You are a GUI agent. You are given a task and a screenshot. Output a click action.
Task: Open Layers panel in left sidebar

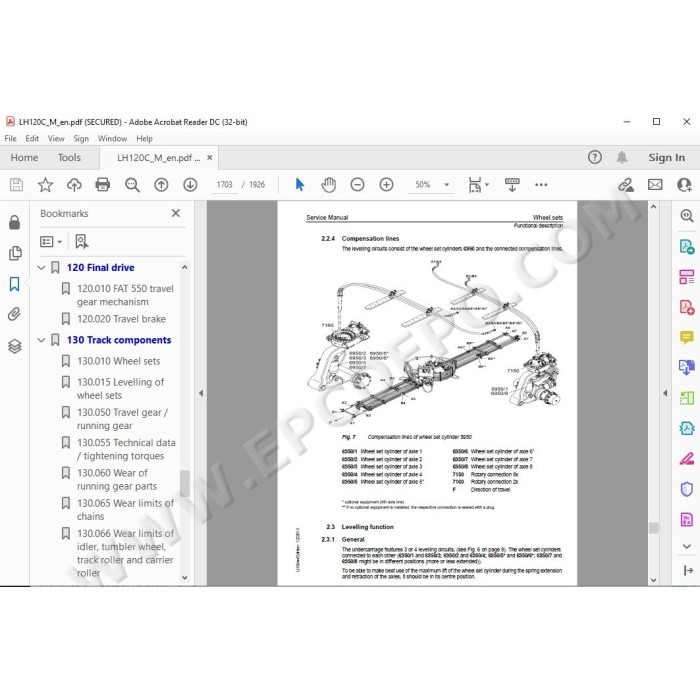click(x=15, y=346)
